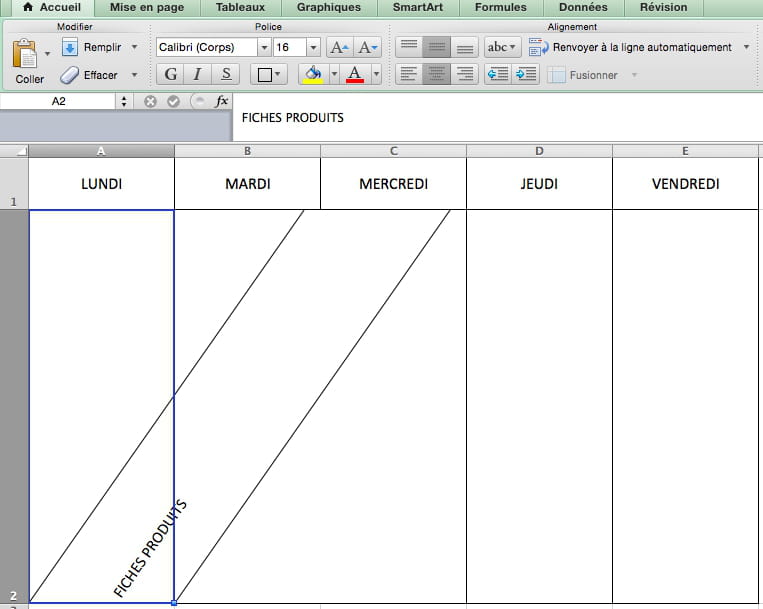Decrease font size with the smaller A icon

(367, 47)
